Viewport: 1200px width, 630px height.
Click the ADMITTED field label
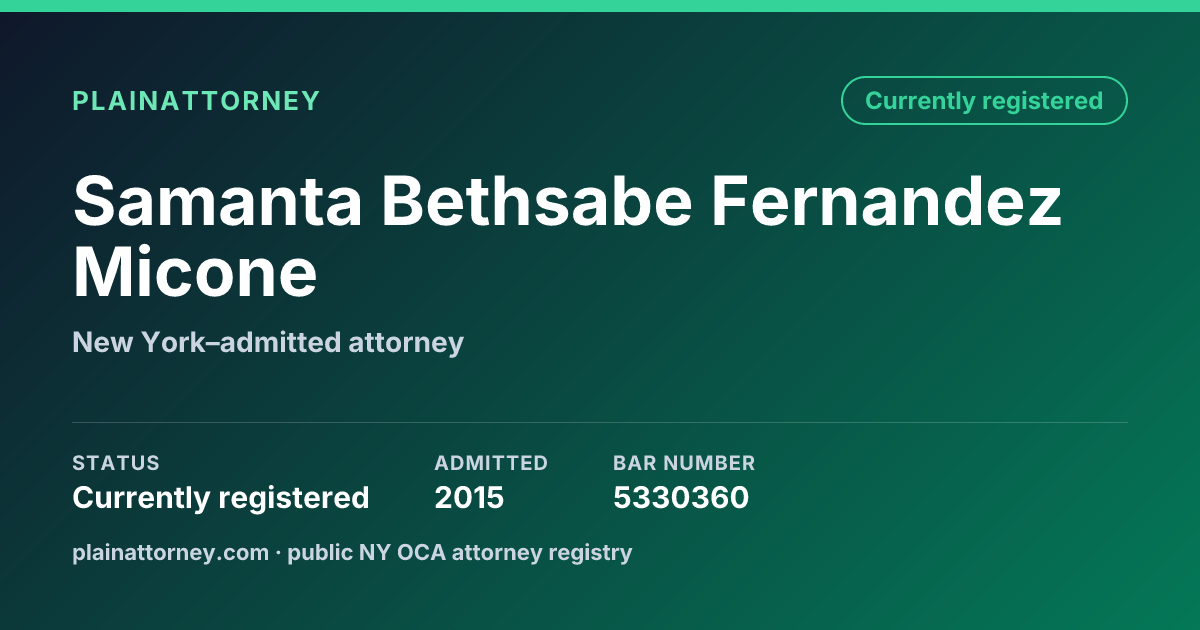(x=491, y=463)
